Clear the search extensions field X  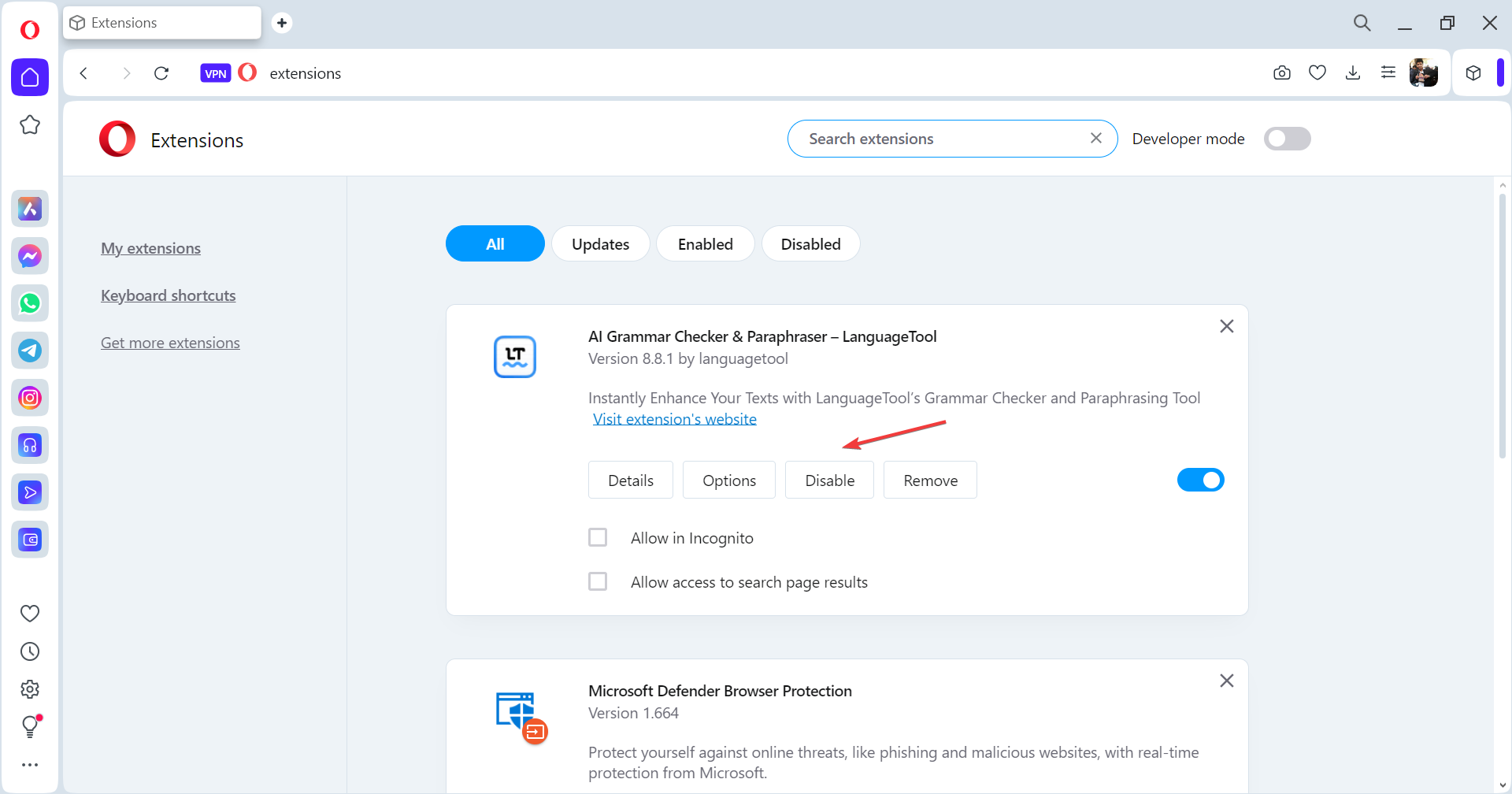[1096, 138]
